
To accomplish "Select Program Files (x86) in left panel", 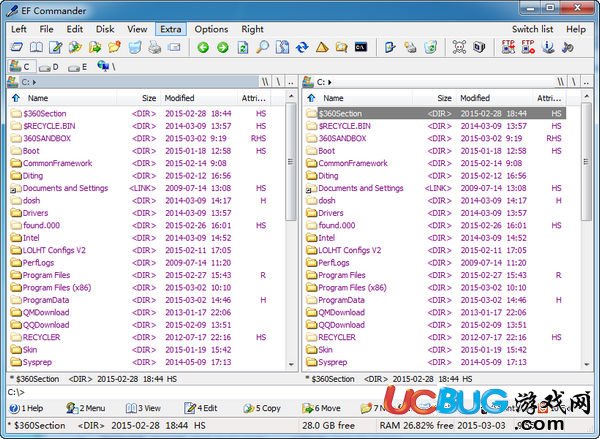I will click(x=57, y=288).
